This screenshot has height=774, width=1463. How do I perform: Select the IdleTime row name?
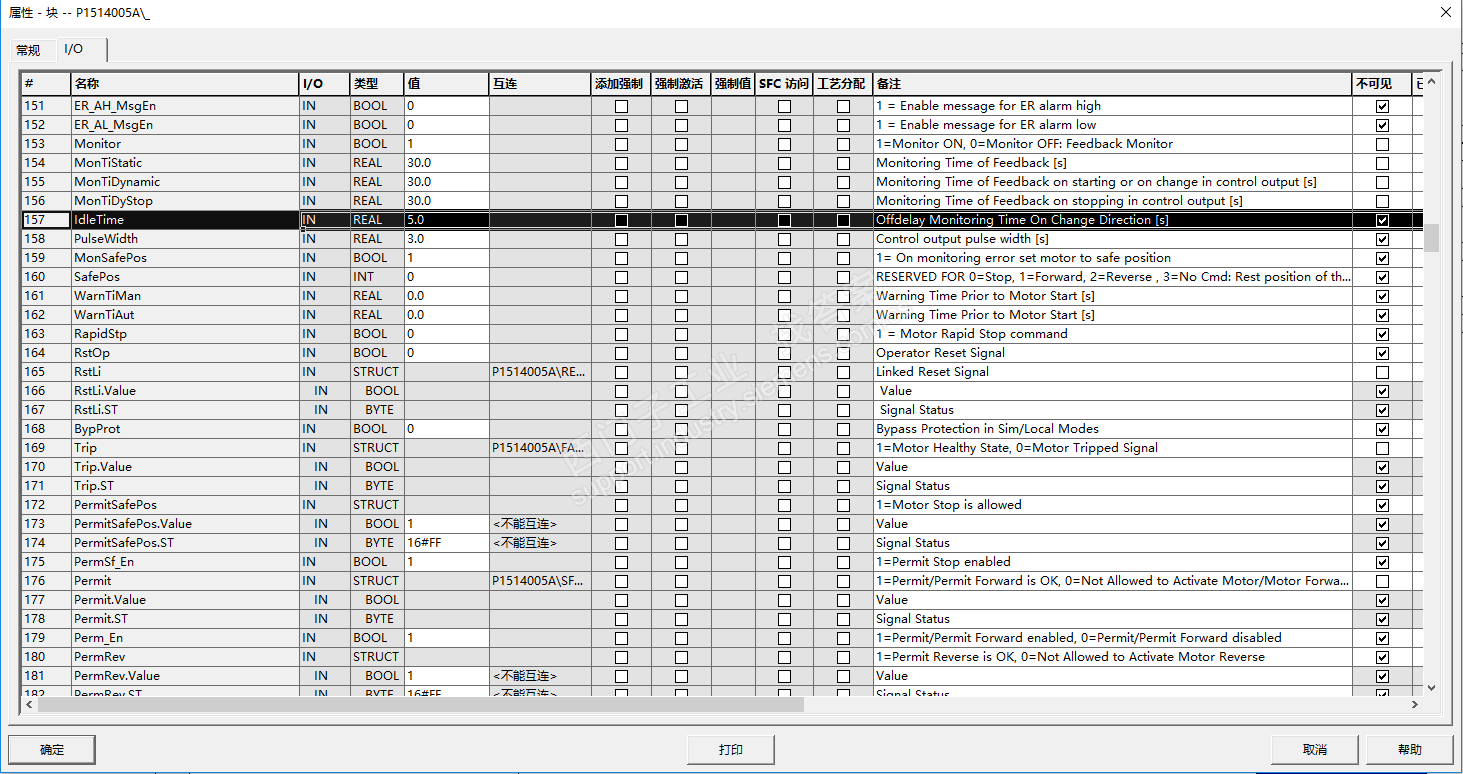185,220
